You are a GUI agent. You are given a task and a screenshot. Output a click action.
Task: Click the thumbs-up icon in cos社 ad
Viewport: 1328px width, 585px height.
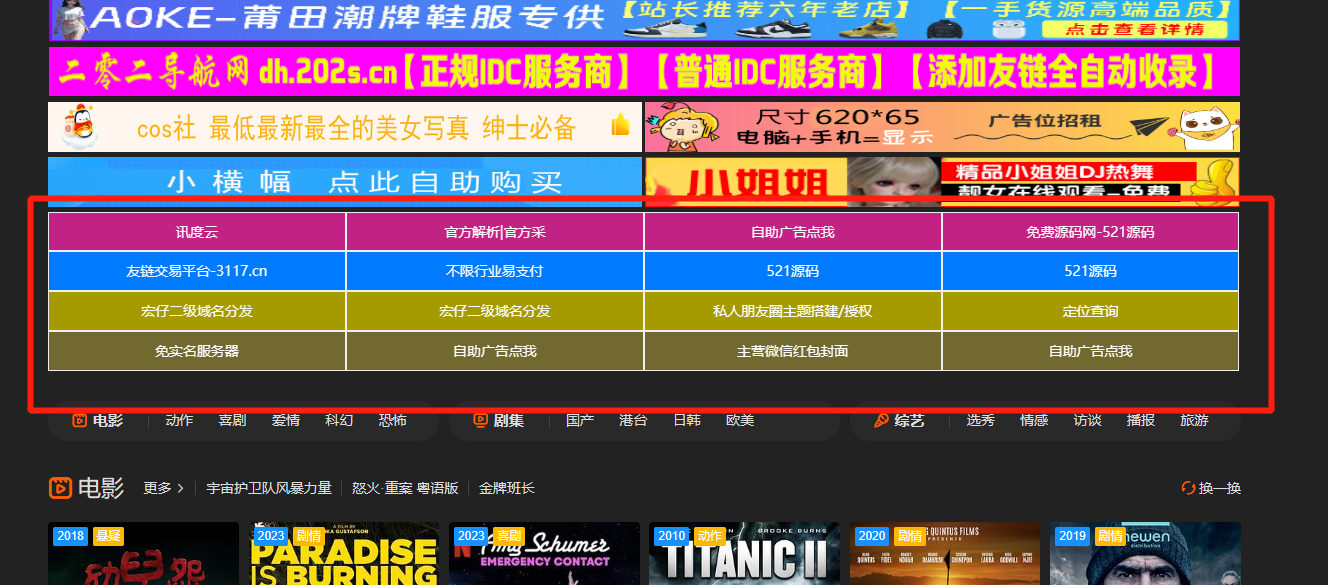click(620, 126)
